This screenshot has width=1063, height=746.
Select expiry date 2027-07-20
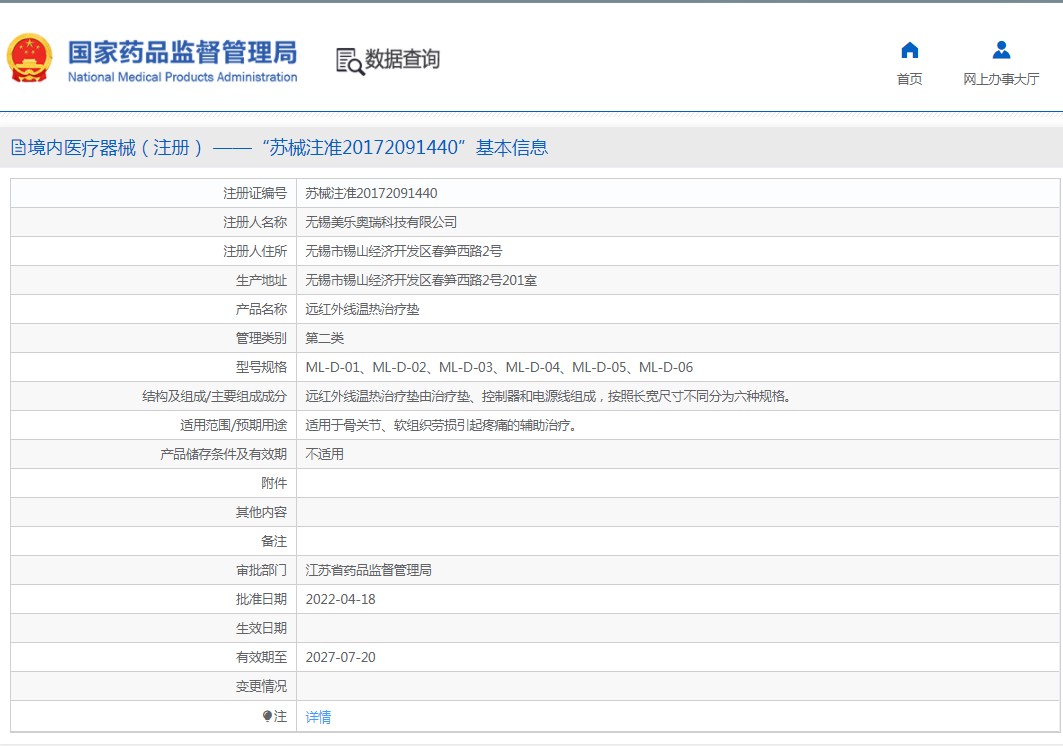[x=340, y=657]
